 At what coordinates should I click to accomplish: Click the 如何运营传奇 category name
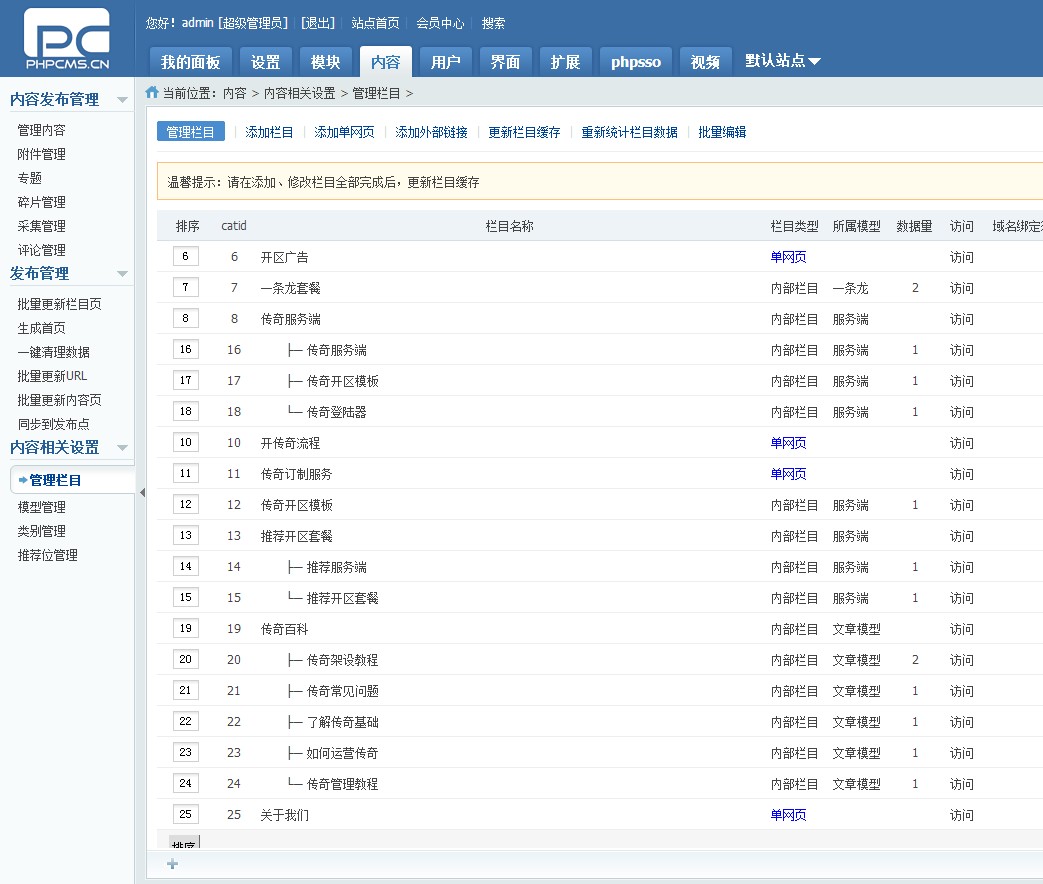click(342, 753)
